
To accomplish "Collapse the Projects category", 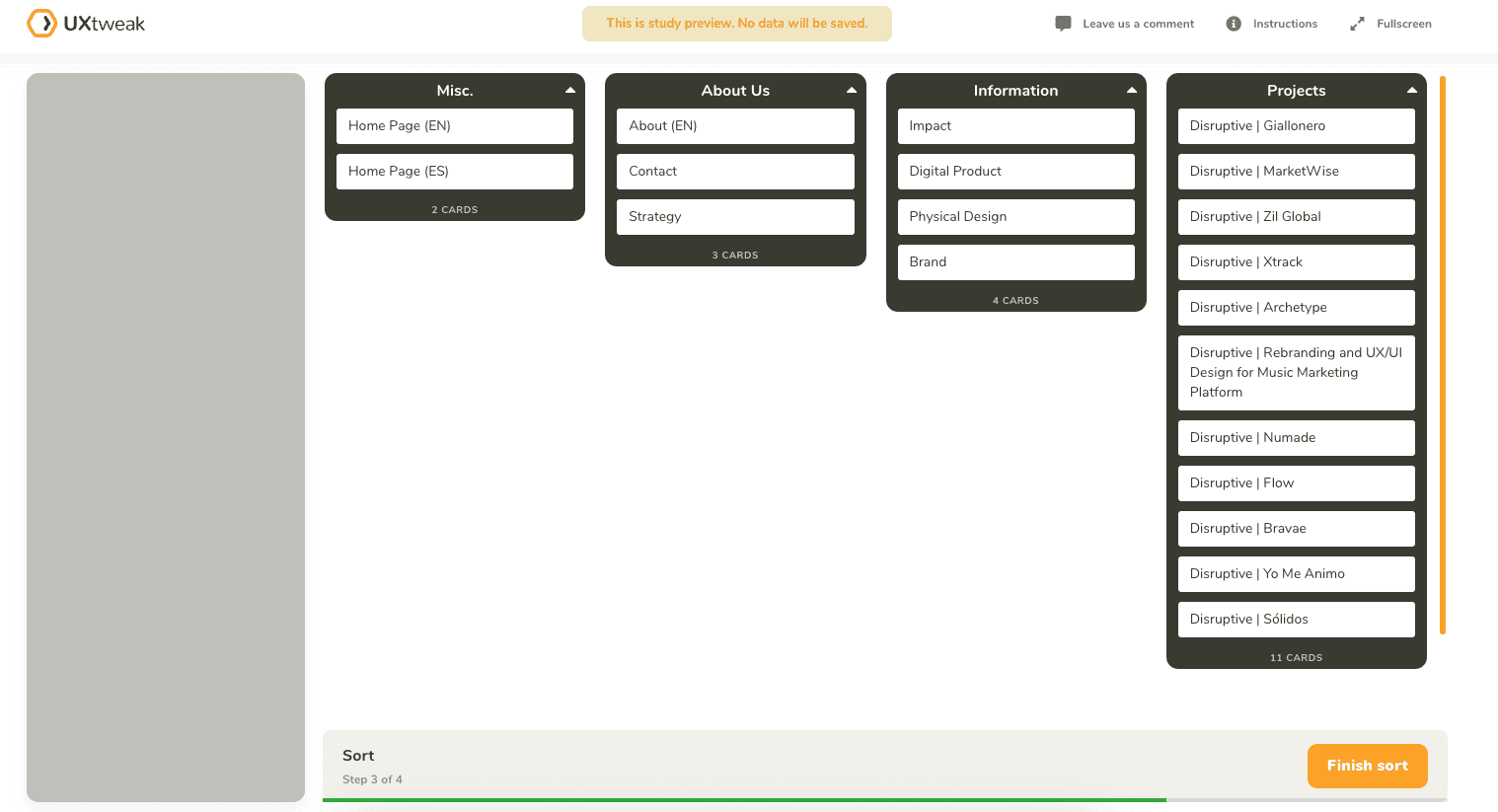I will tap(1412, 90).
